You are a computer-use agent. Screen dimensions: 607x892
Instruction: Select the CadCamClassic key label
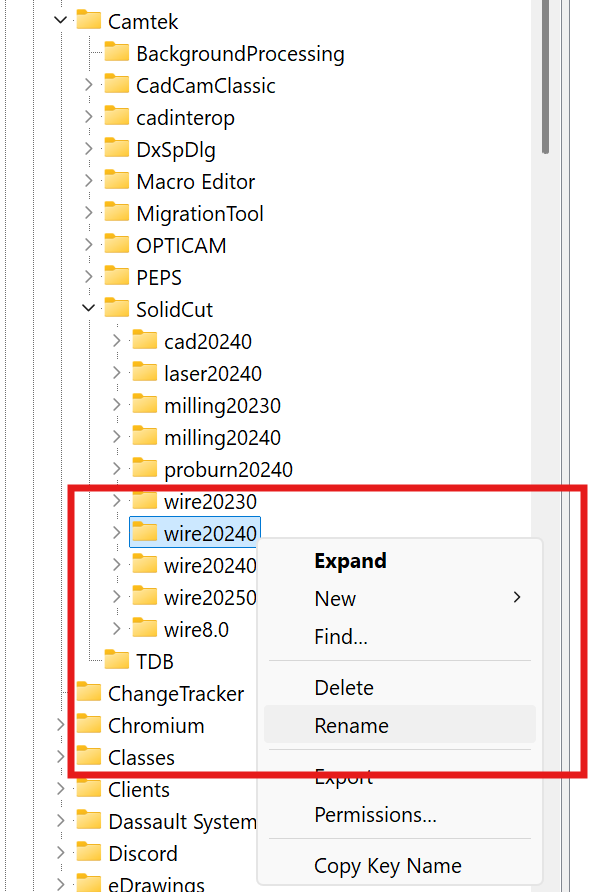tap(206, 86)
